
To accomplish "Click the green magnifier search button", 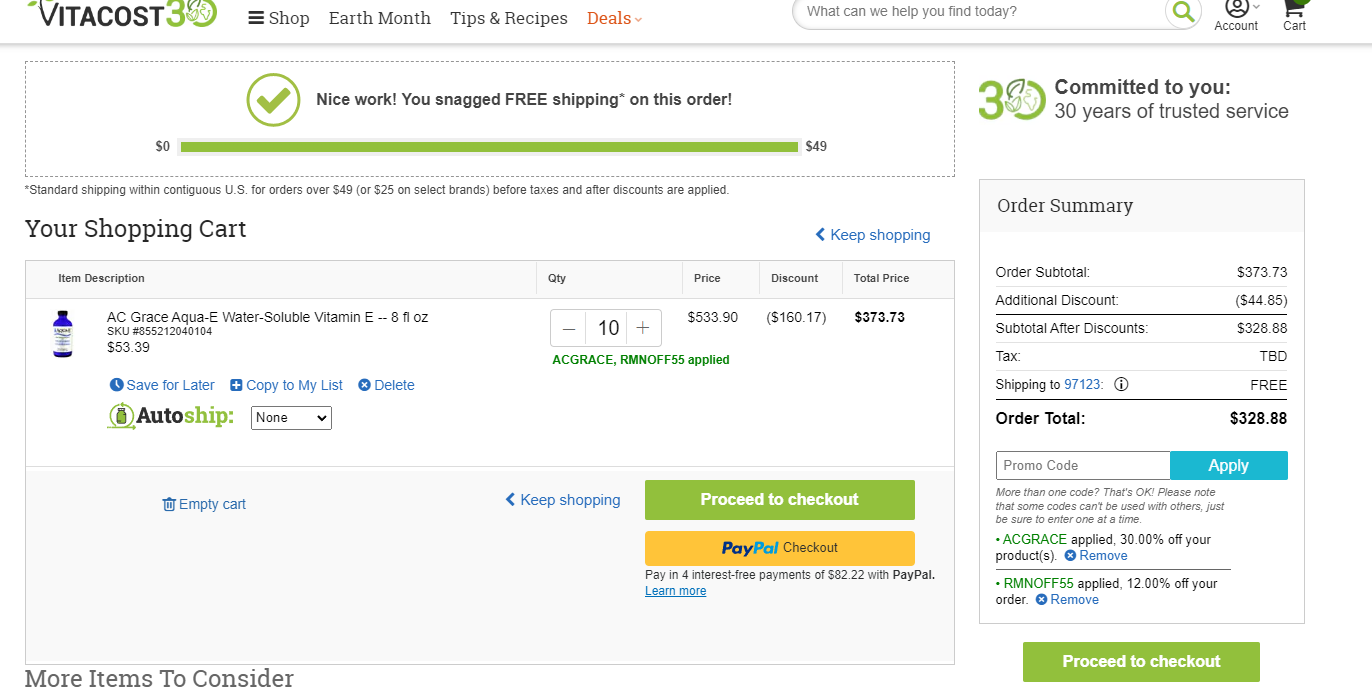I will coord(1183,12).
